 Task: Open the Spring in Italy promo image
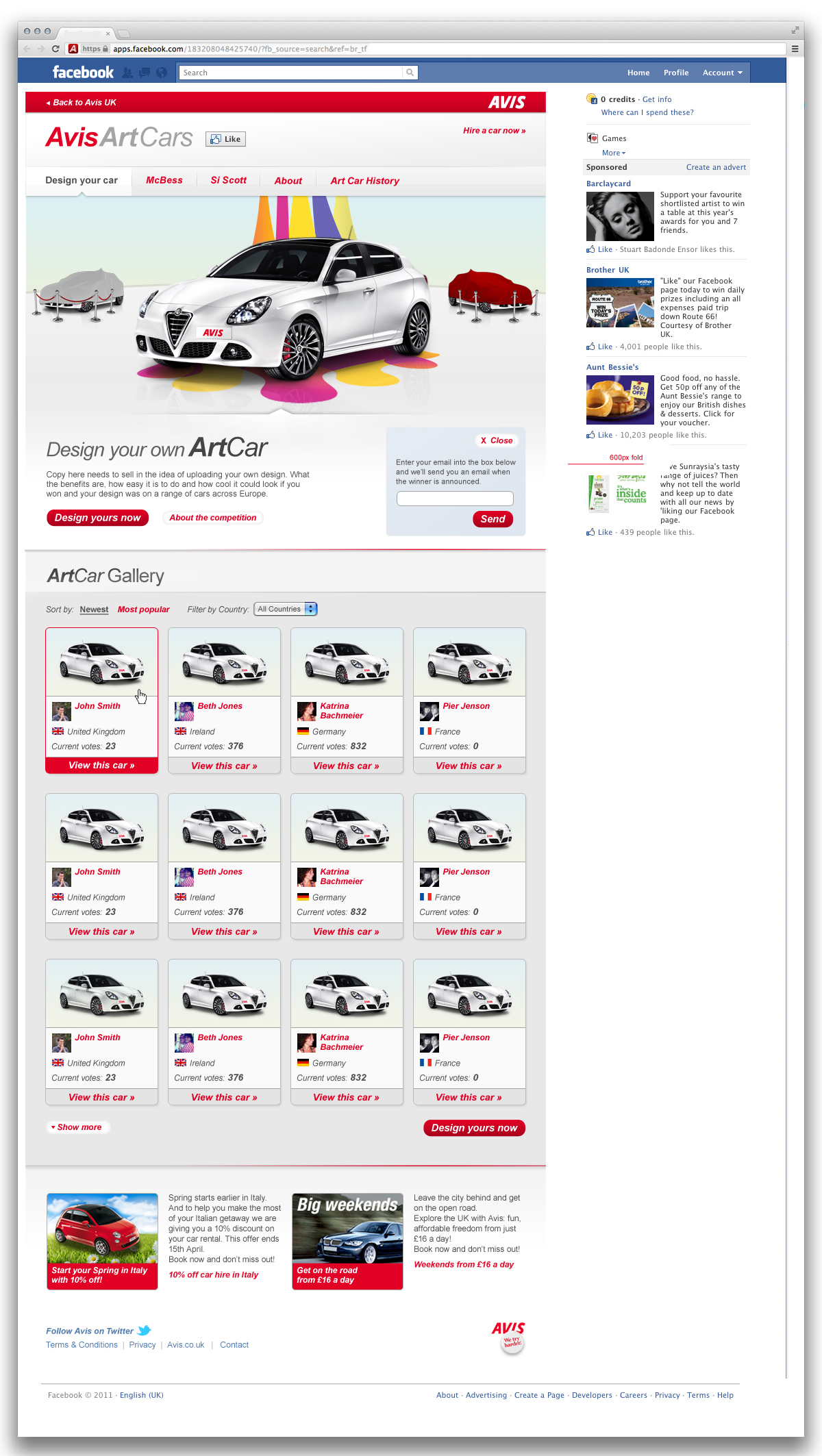pos(102,1242)
